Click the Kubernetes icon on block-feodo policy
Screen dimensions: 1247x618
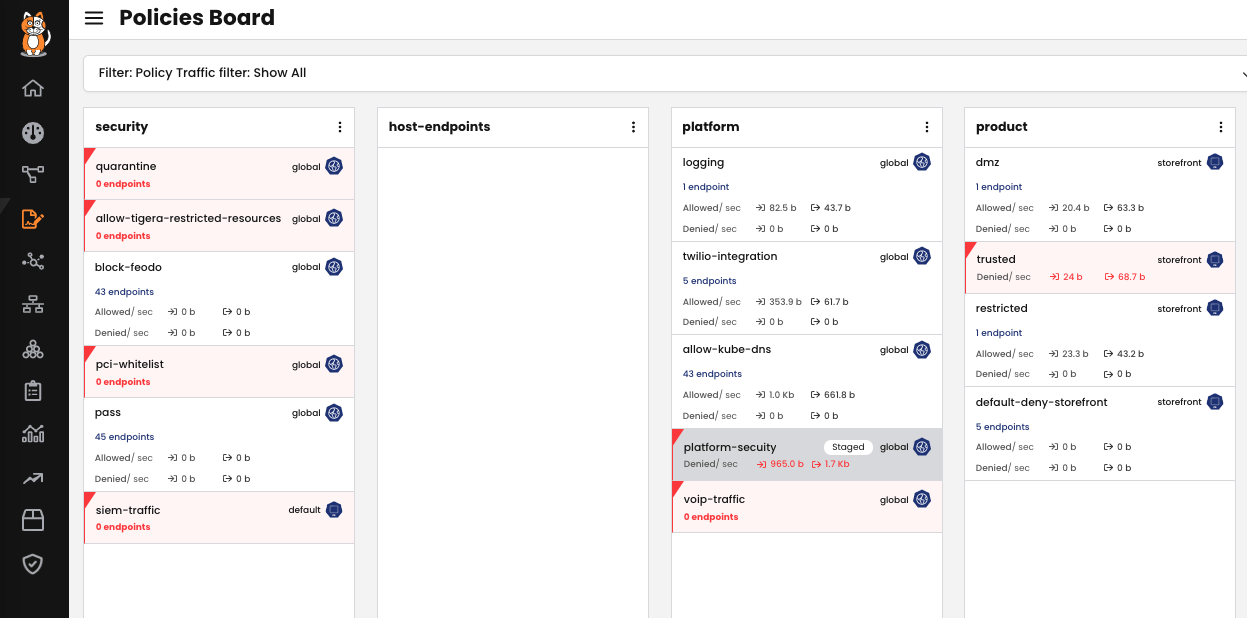click(x=334, y=267)
